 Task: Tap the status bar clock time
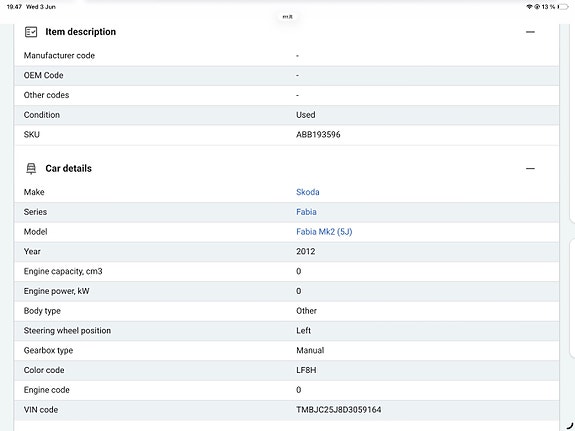[x=14, y=7]
